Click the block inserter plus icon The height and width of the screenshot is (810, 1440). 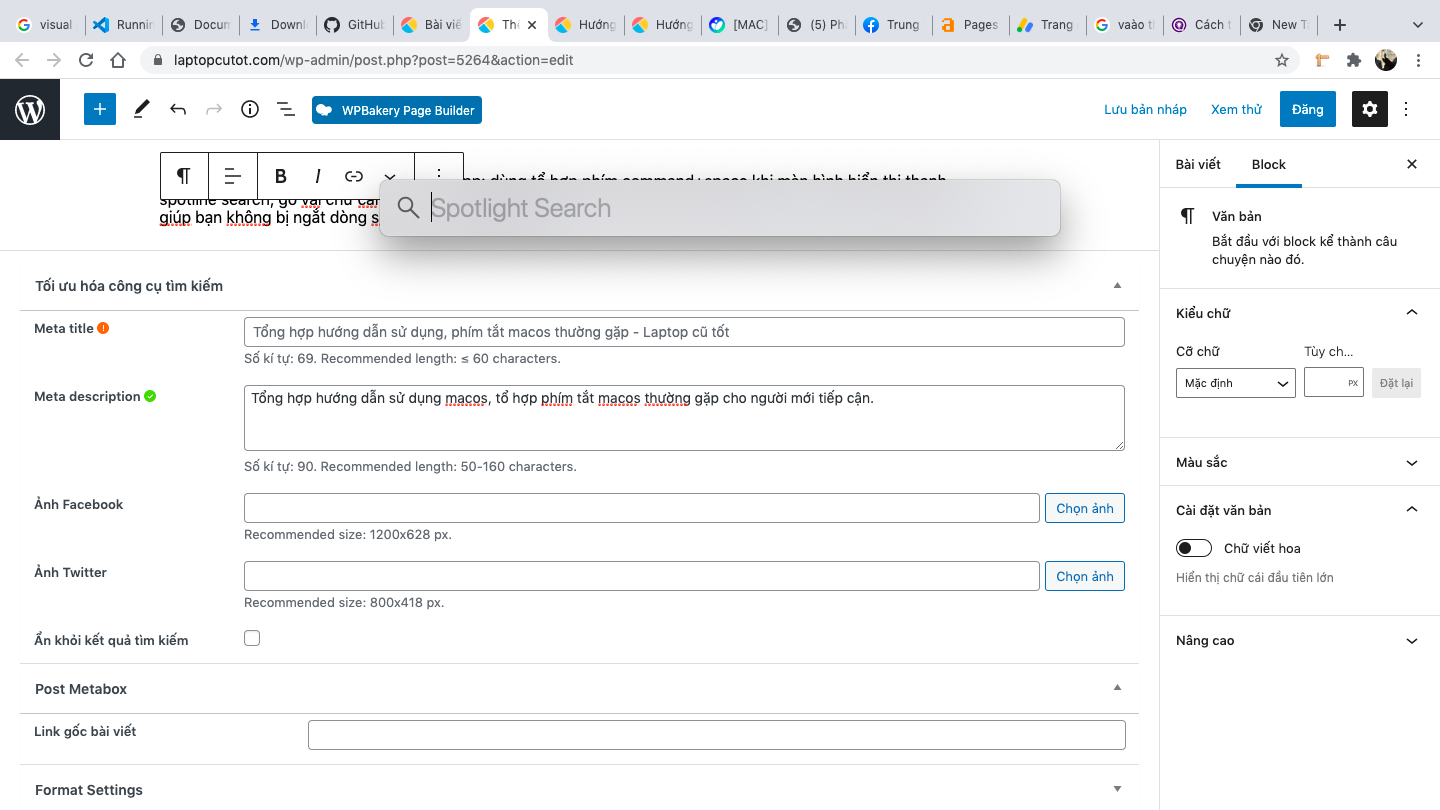(x=100, y=109)
